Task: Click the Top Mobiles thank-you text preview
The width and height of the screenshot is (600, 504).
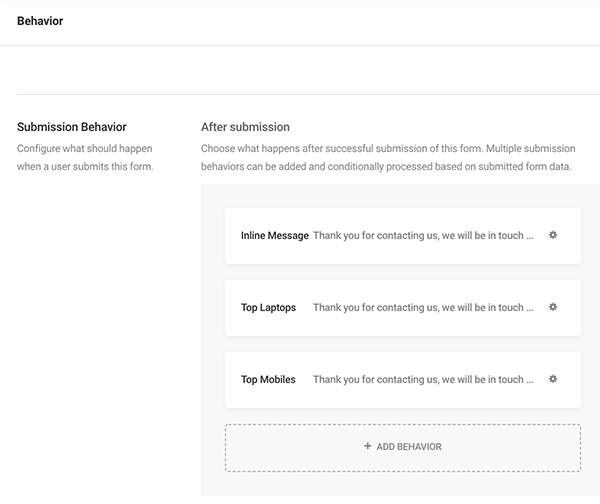Action: point(418,380)
